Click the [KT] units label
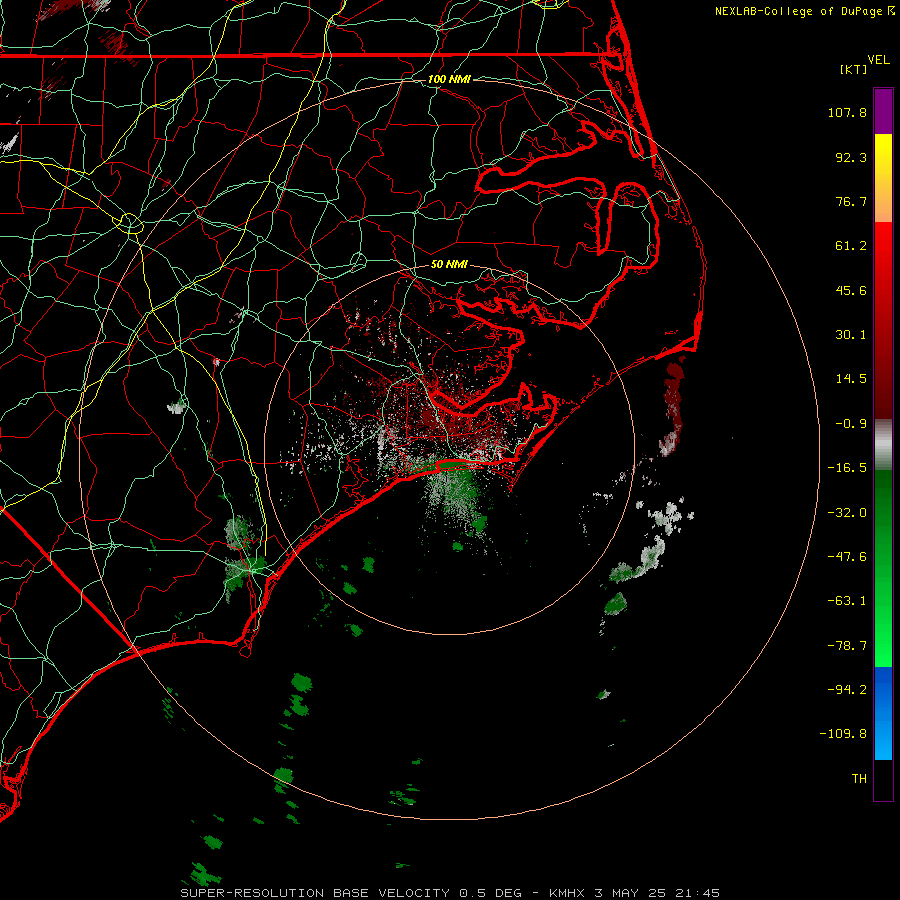The width and height of the screenshot is (900, 900). [x=854, y=69]
